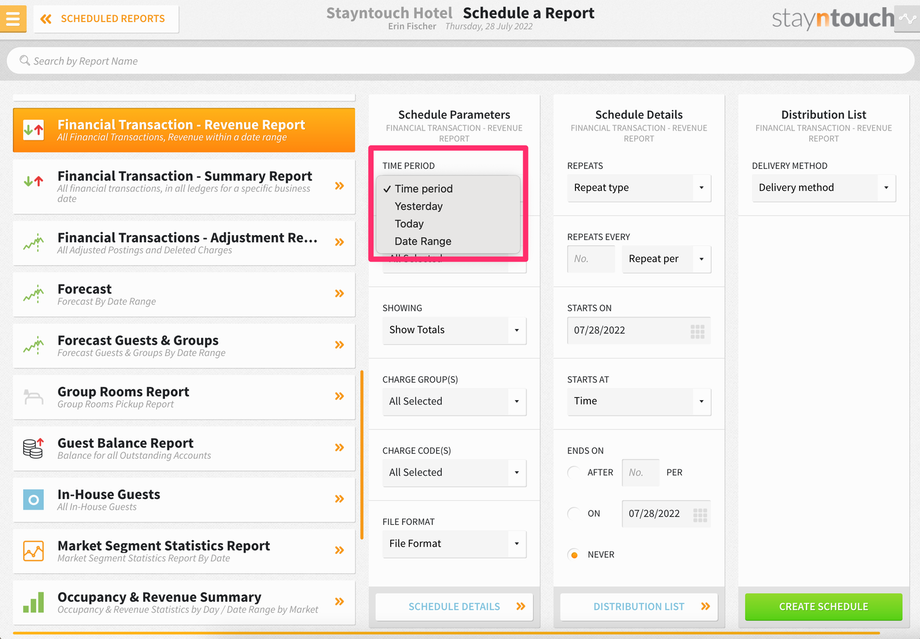Click Forecast Guests & Groups chart icon
This screenshot has height=639, width=920.
tap(33, 346)
